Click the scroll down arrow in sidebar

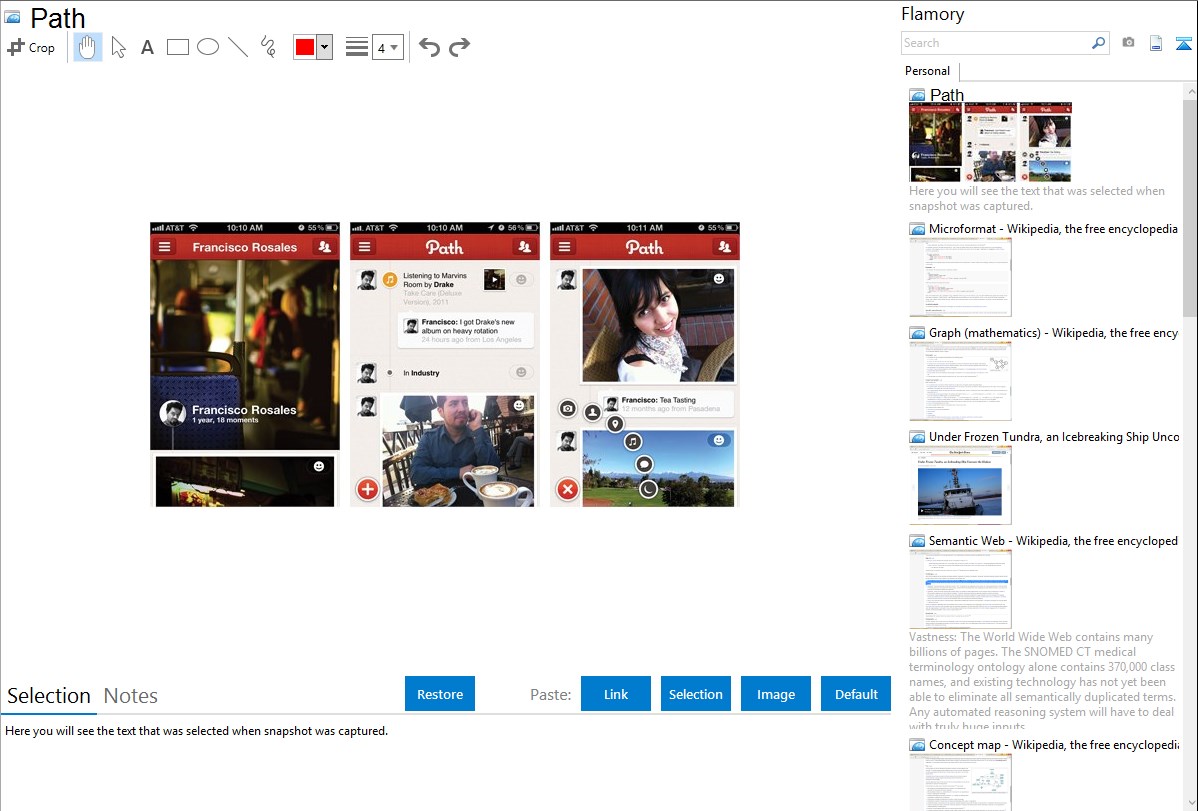click(x=1190, y=803)
